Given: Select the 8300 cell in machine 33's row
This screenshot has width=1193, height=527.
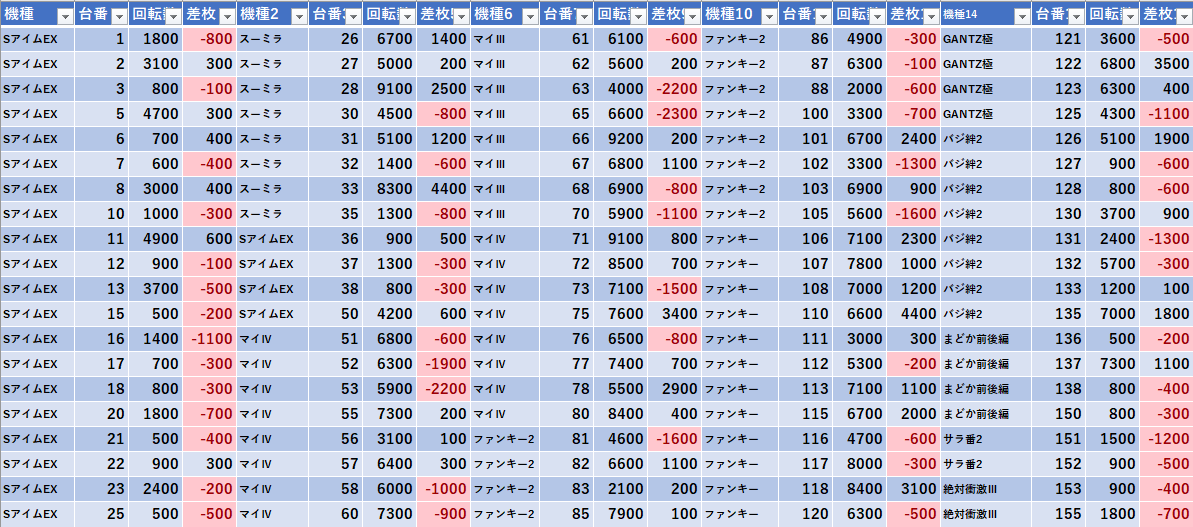Looking at the screenshot, I should (390, 189).
